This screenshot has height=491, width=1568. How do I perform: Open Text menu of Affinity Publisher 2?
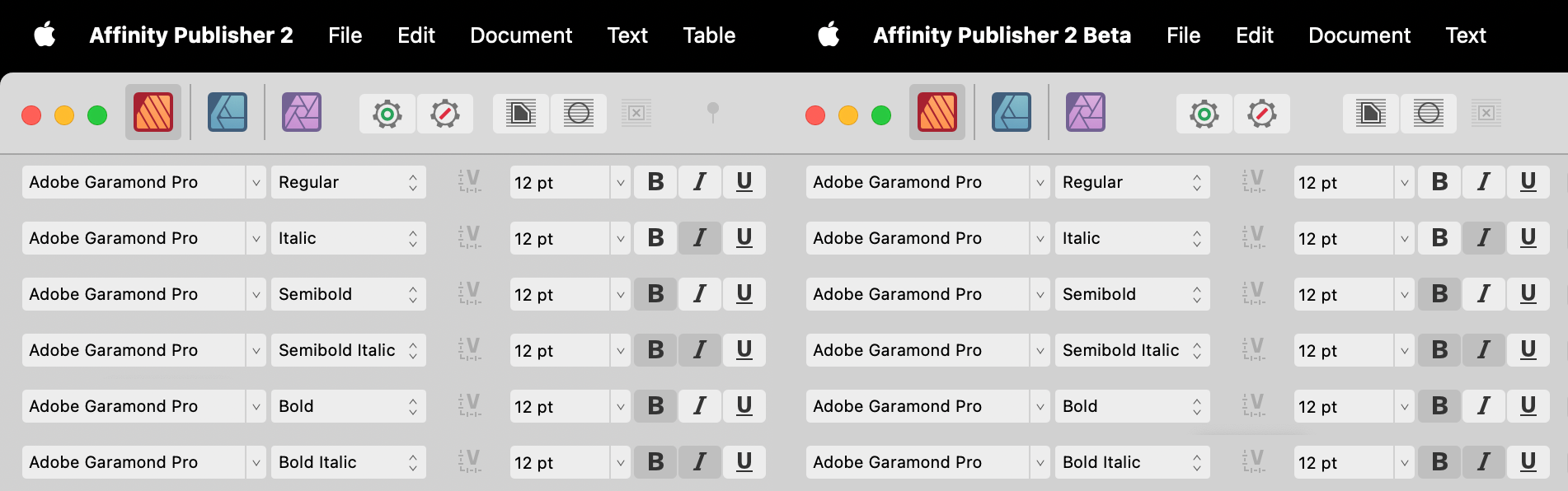click(627, 35)
